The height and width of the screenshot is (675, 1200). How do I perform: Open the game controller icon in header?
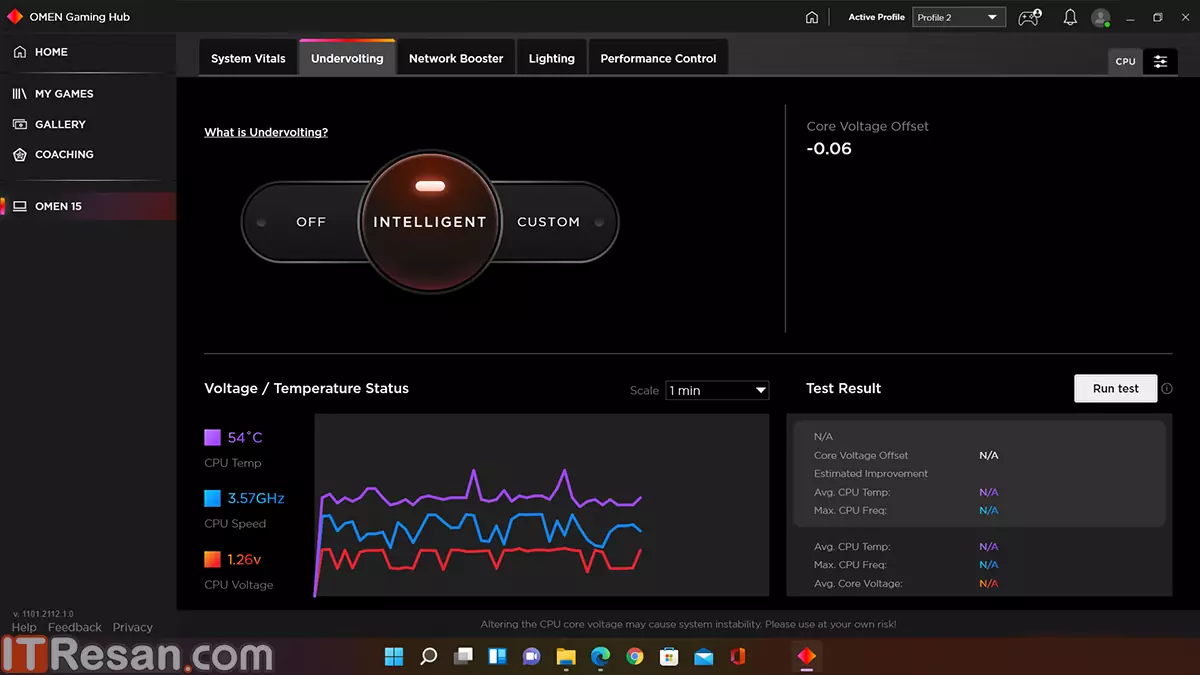[x=1028, y=17]
